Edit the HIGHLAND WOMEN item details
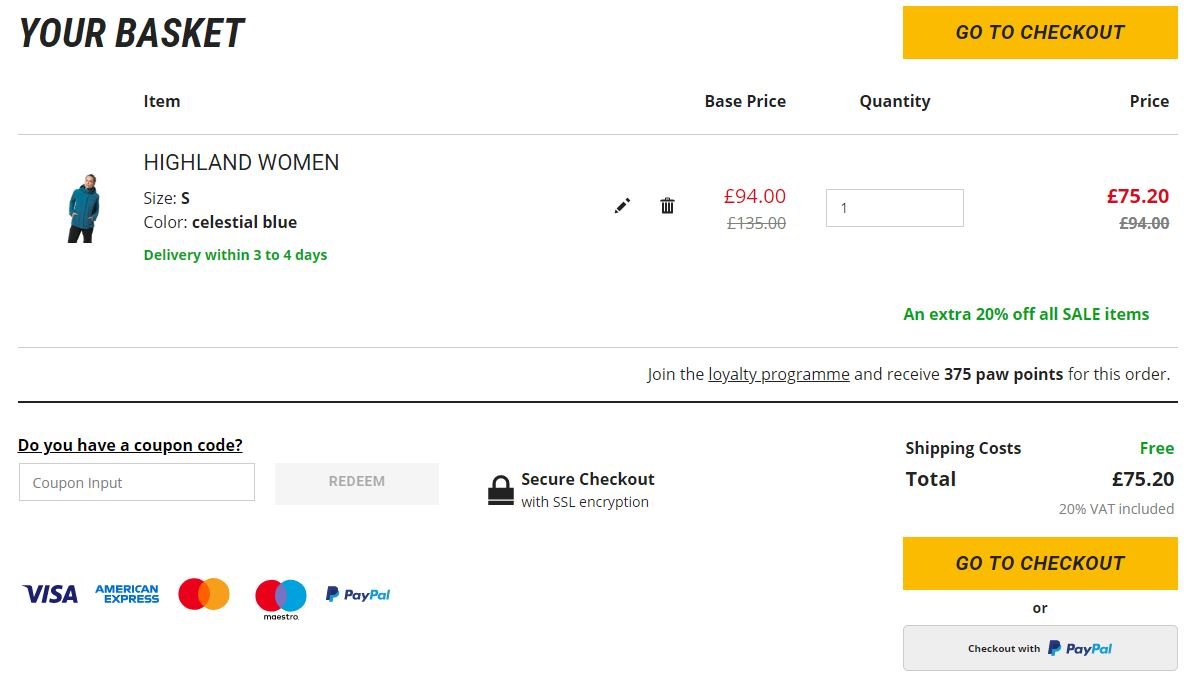This screenshot has width=1187, height=676. (622, 205)
